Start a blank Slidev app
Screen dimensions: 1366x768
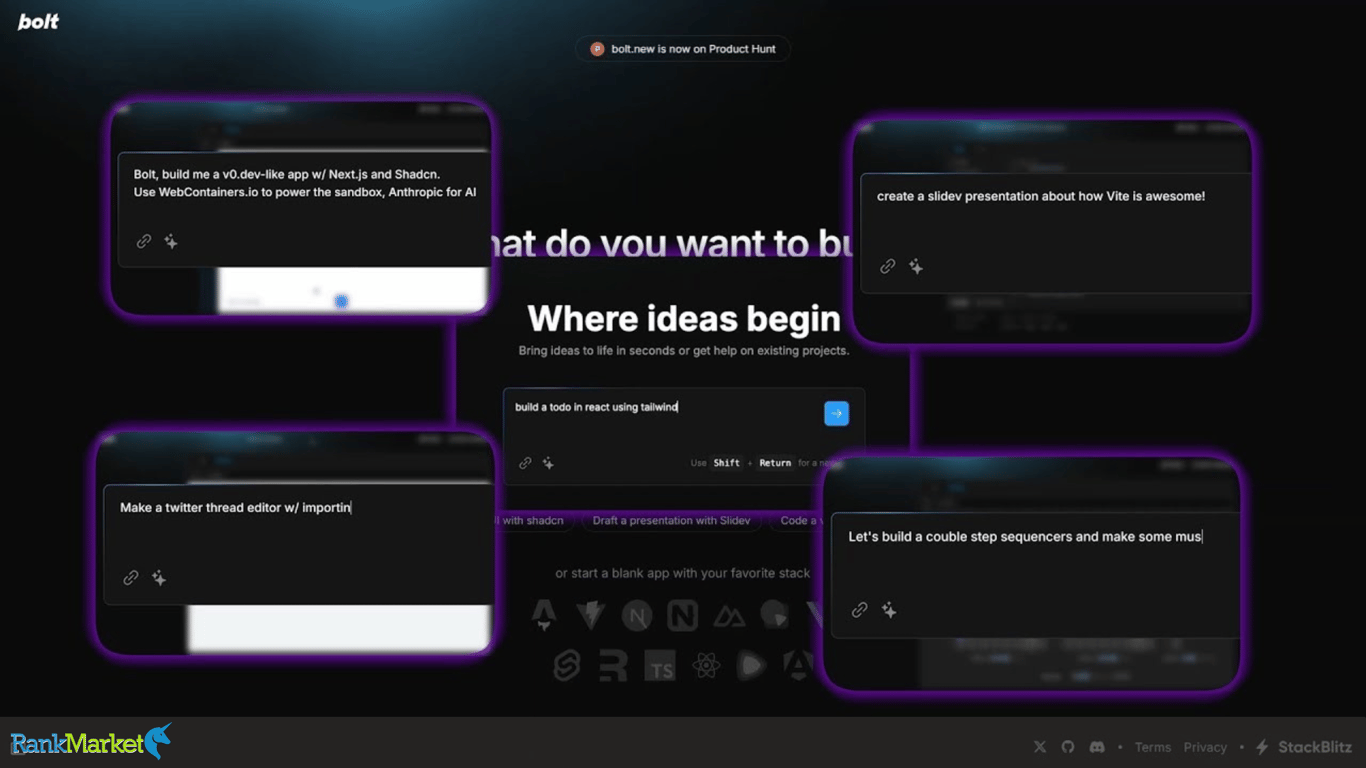774,614
